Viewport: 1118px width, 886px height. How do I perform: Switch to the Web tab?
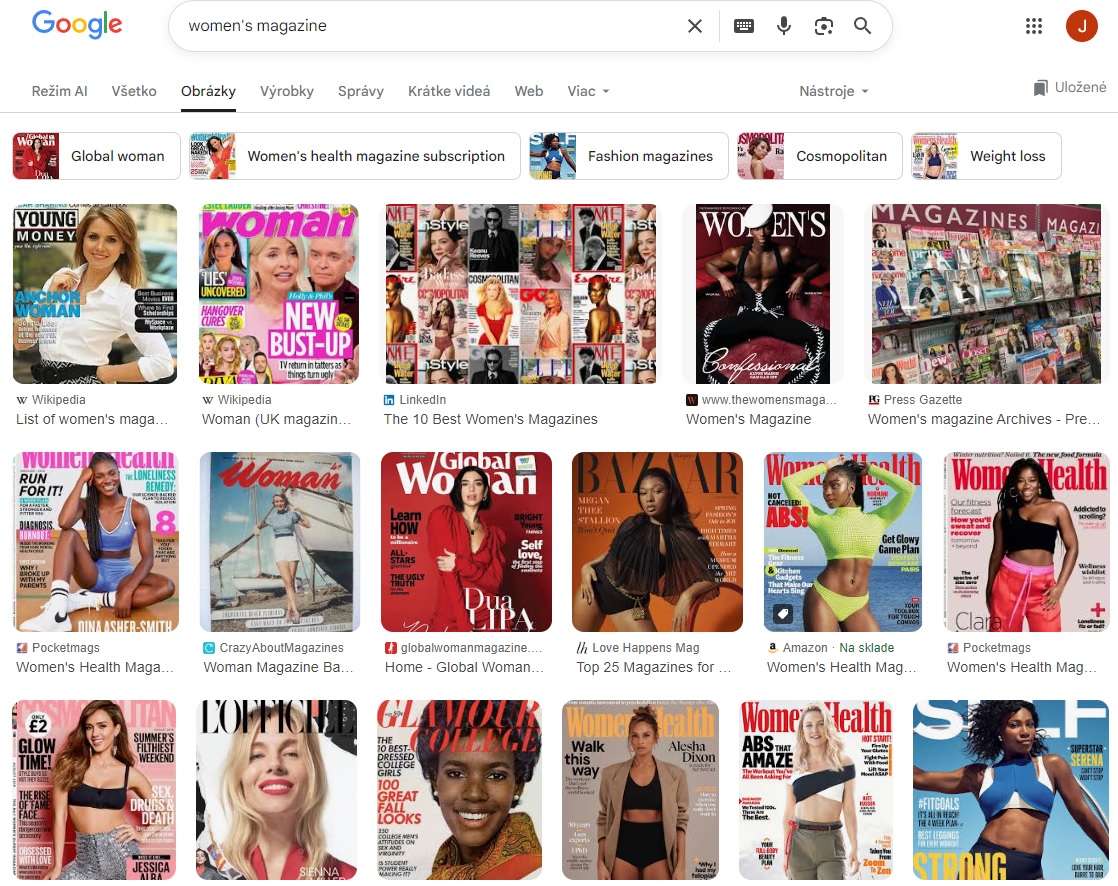[x=529, y=91]
